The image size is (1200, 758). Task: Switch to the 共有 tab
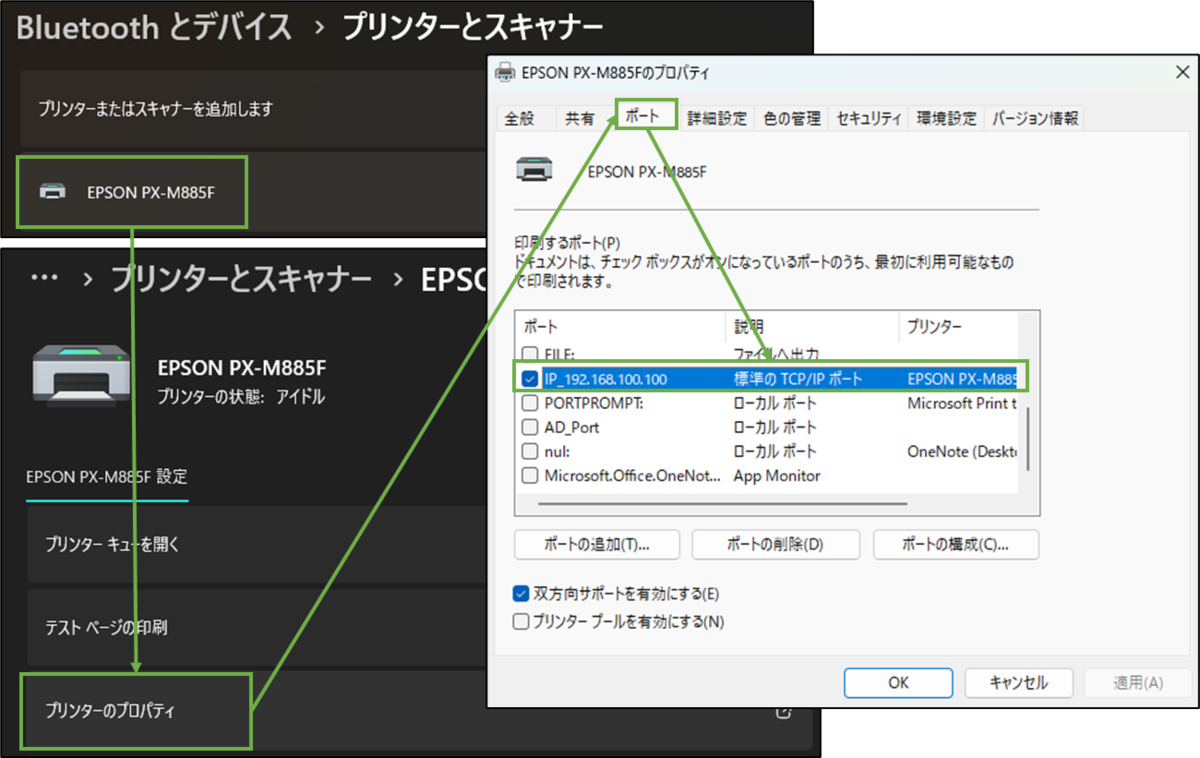(580, 118)
